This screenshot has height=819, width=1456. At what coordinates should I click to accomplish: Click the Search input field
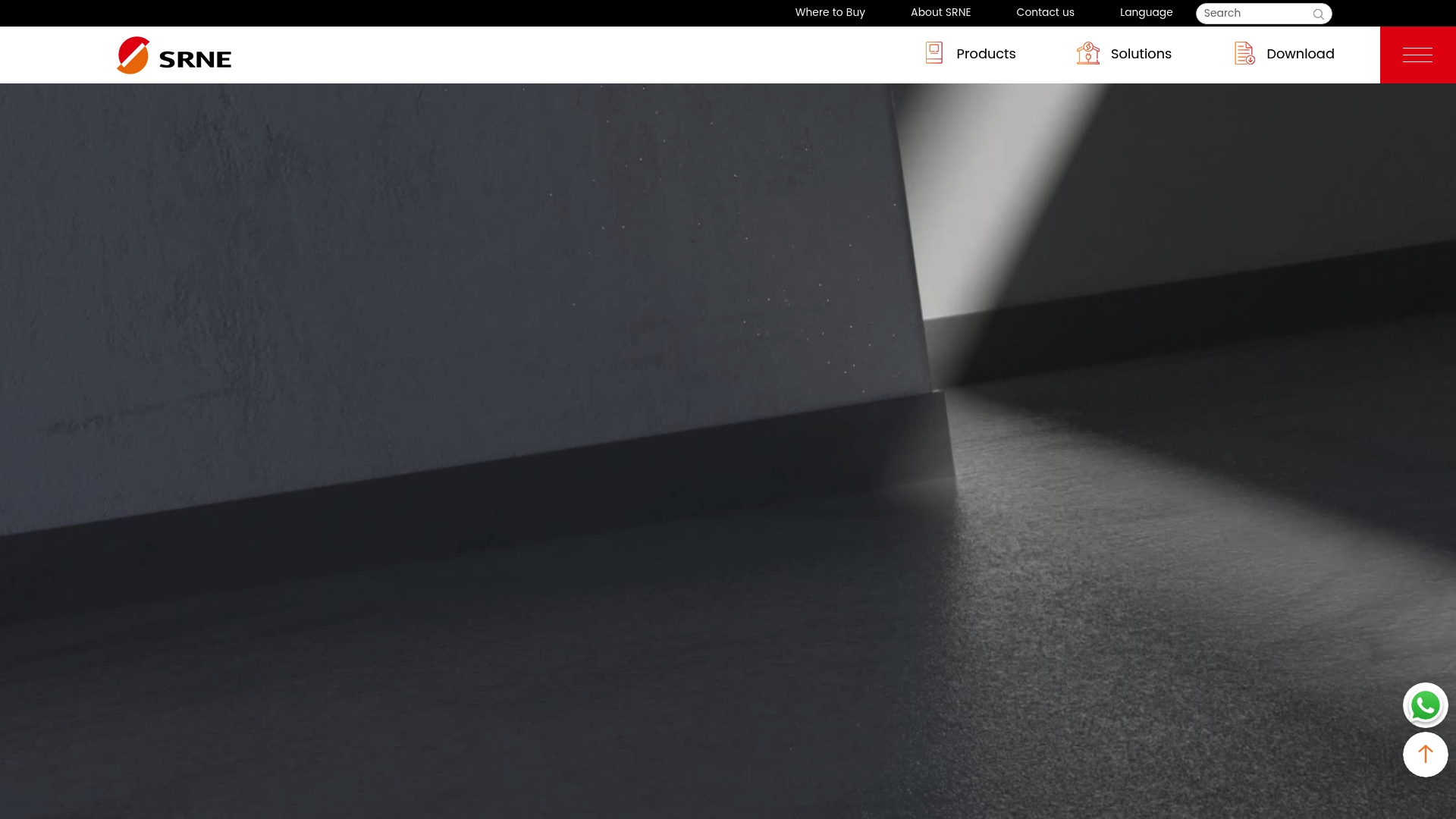(1251, 13)
